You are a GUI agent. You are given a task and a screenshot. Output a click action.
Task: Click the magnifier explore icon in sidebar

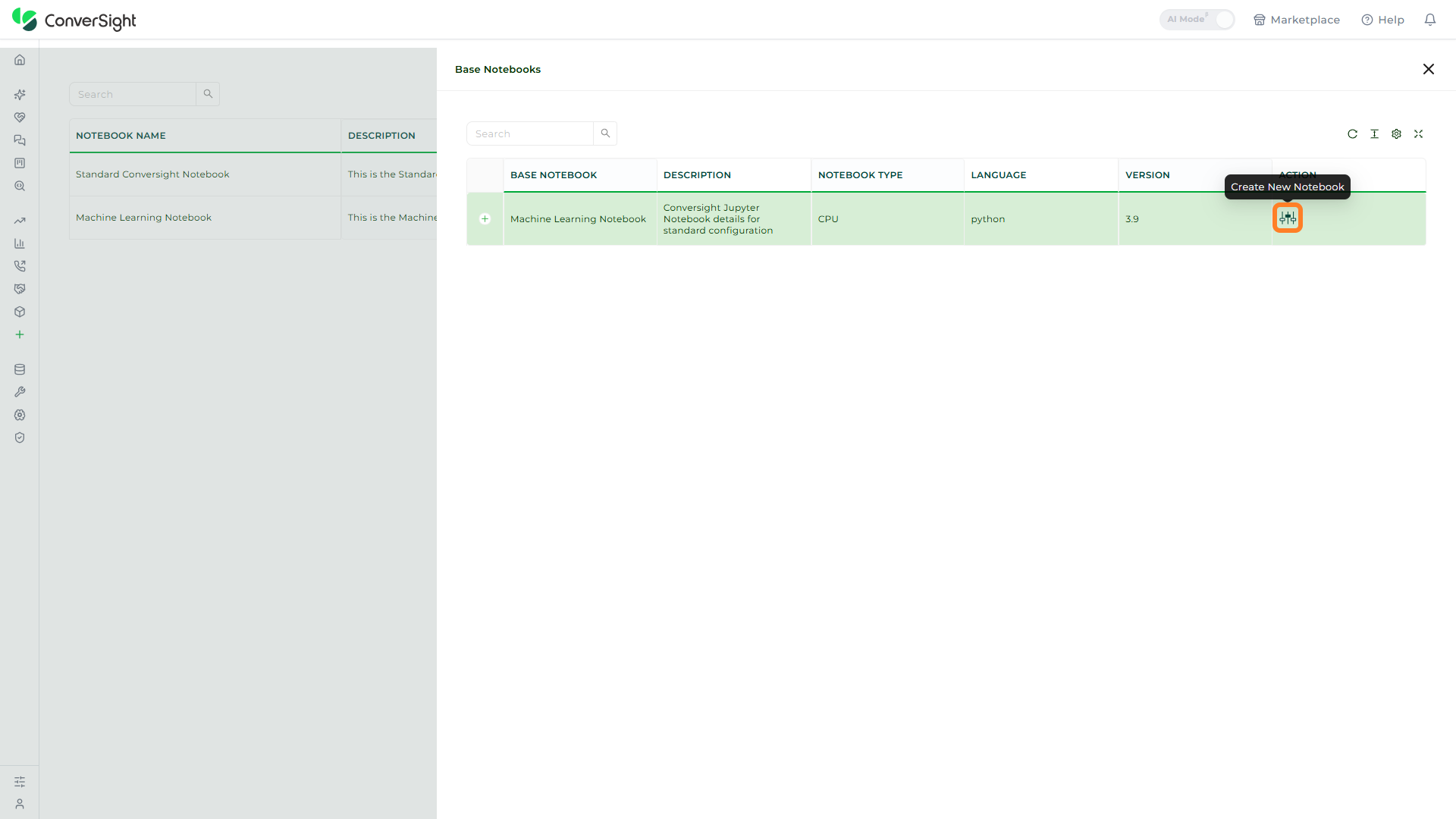(x=20, y=186)
